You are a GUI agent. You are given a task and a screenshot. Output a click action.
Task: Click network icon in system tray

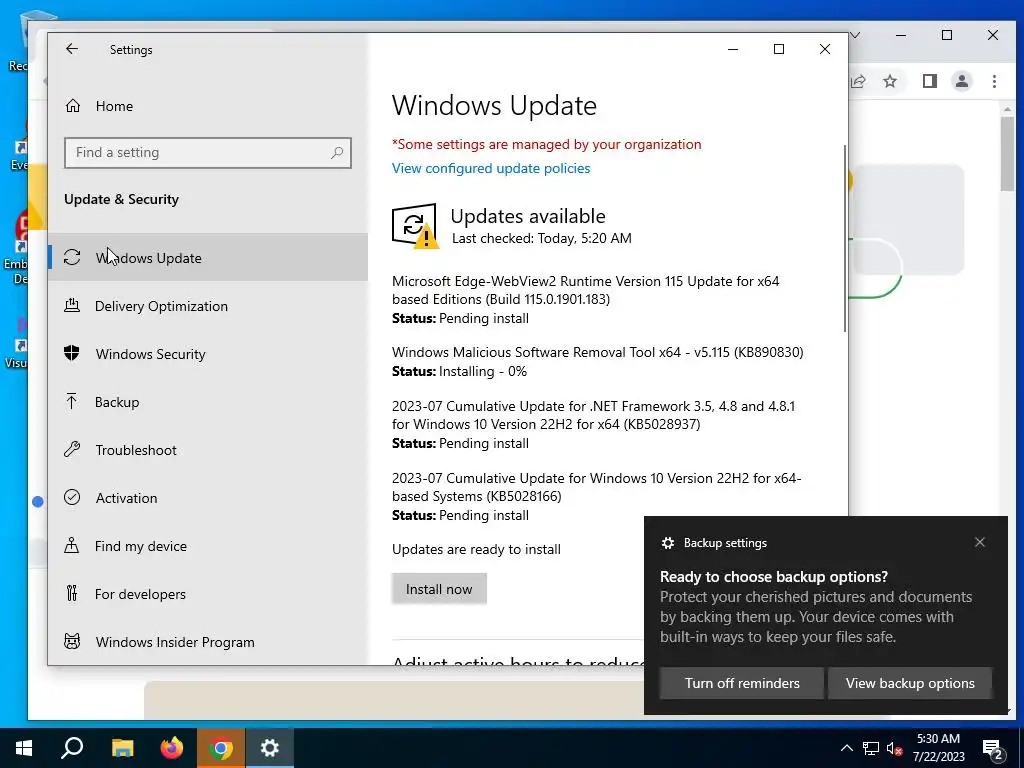(x=871, y=748)
